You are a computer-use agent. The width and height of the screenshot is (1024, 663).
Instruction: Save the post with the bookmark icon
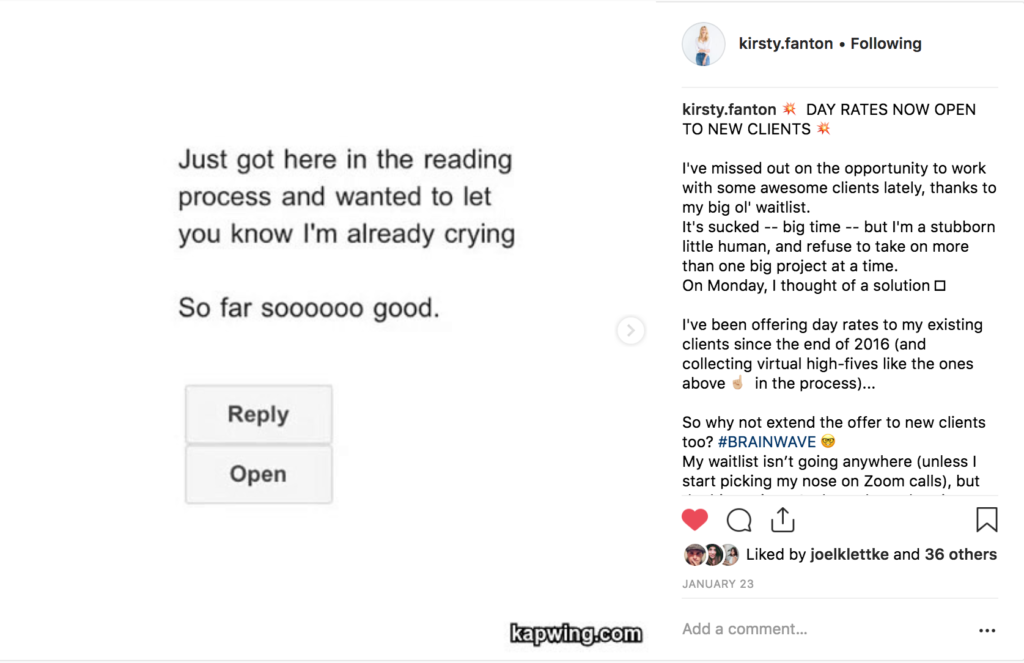(x=986, y=520)
